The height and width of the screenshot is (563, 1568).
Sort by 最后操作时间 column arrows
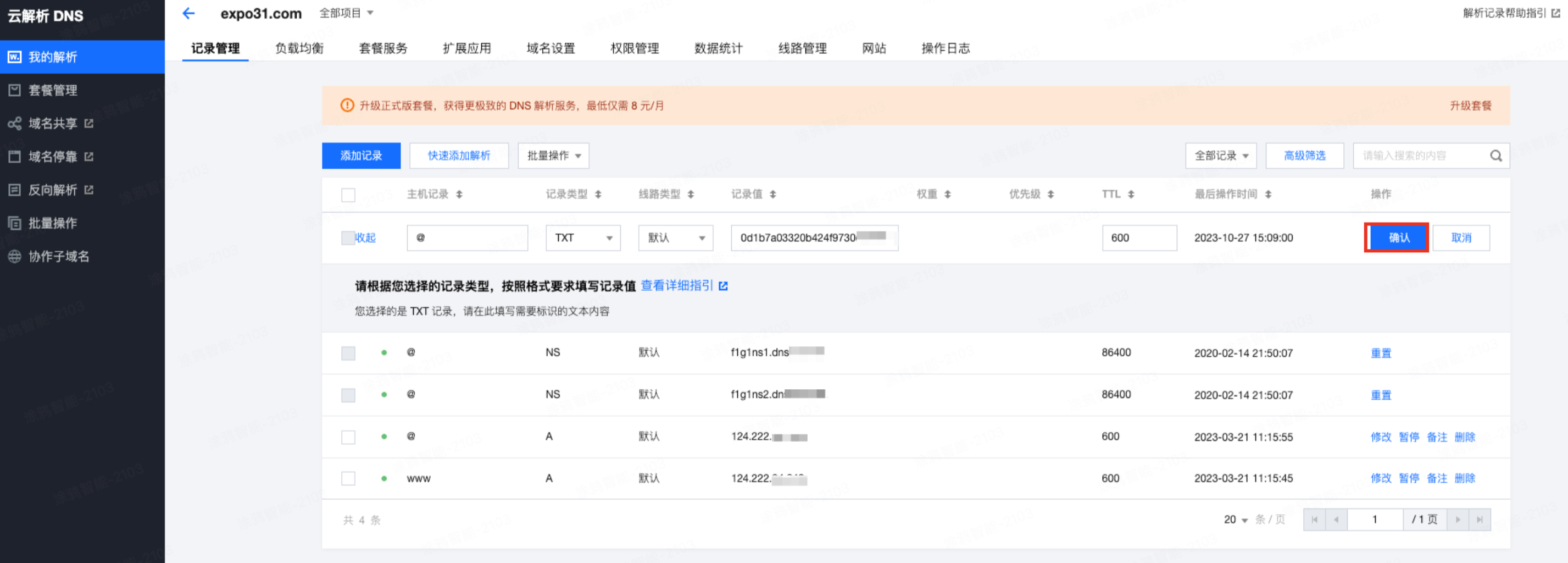[1269, 195]
